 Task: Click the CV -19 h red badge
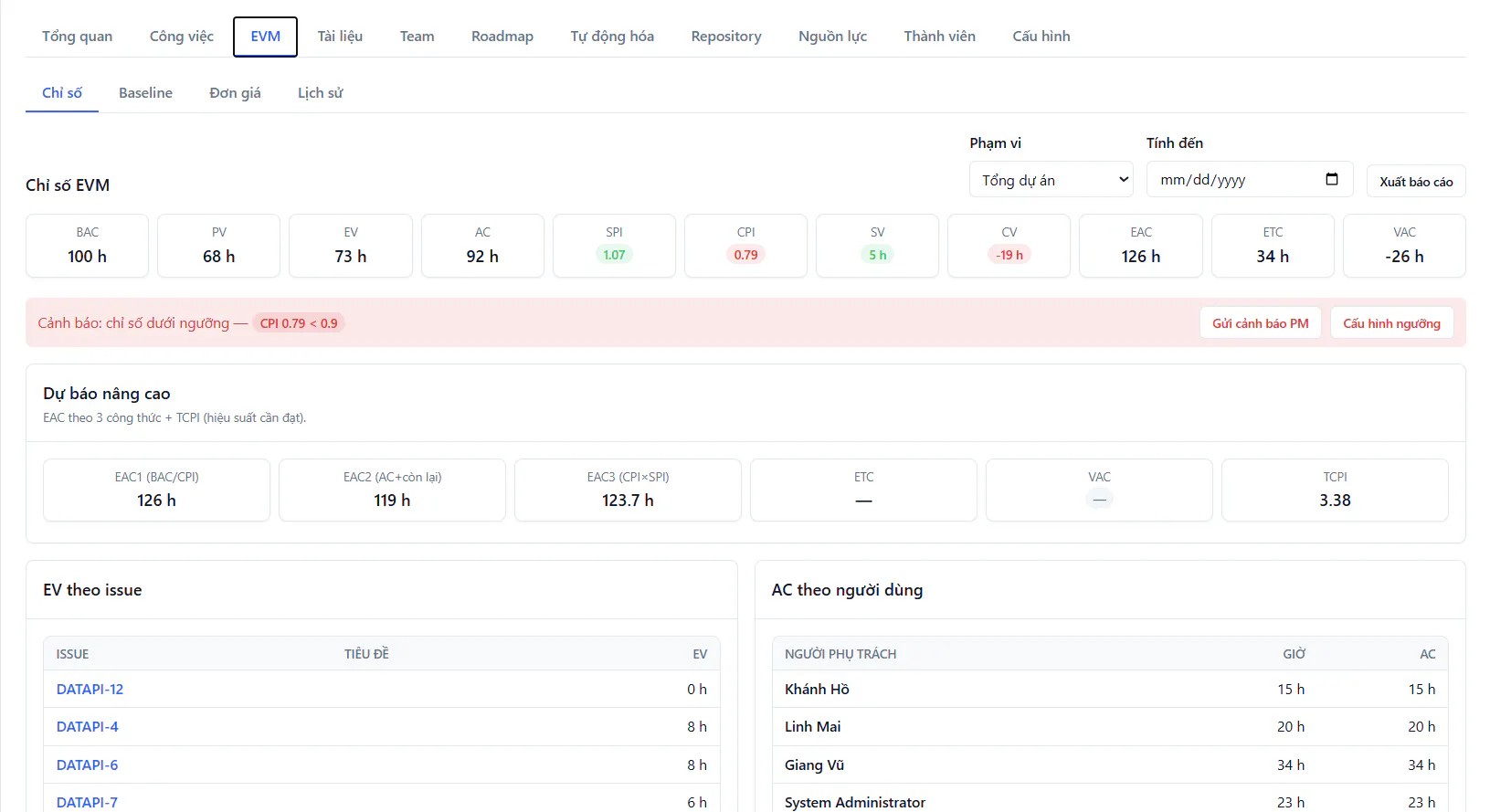pyautogui.click(x=1009, y=255)
